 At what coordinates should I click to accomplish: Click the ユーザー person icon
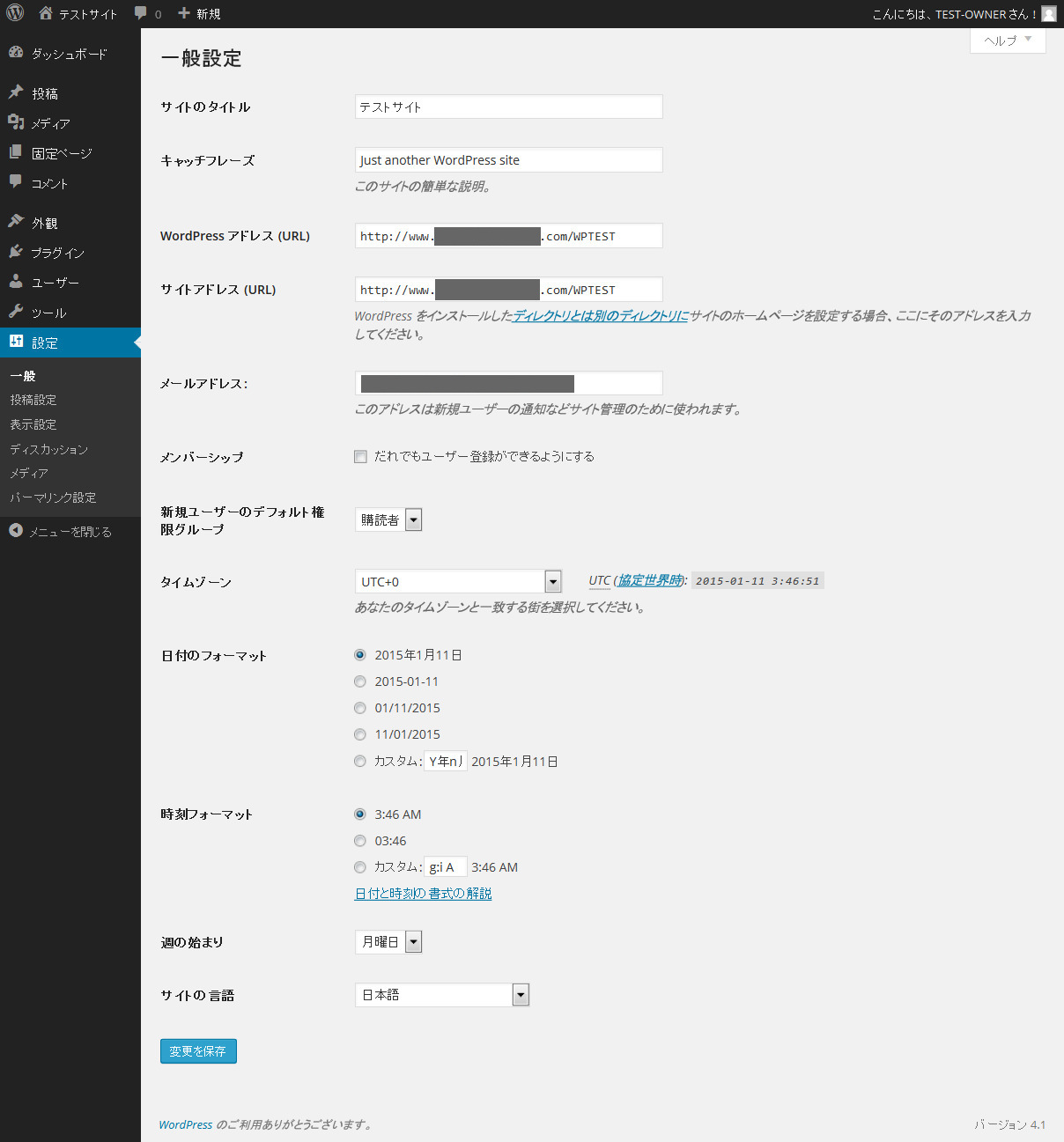(x=16, y=282)
